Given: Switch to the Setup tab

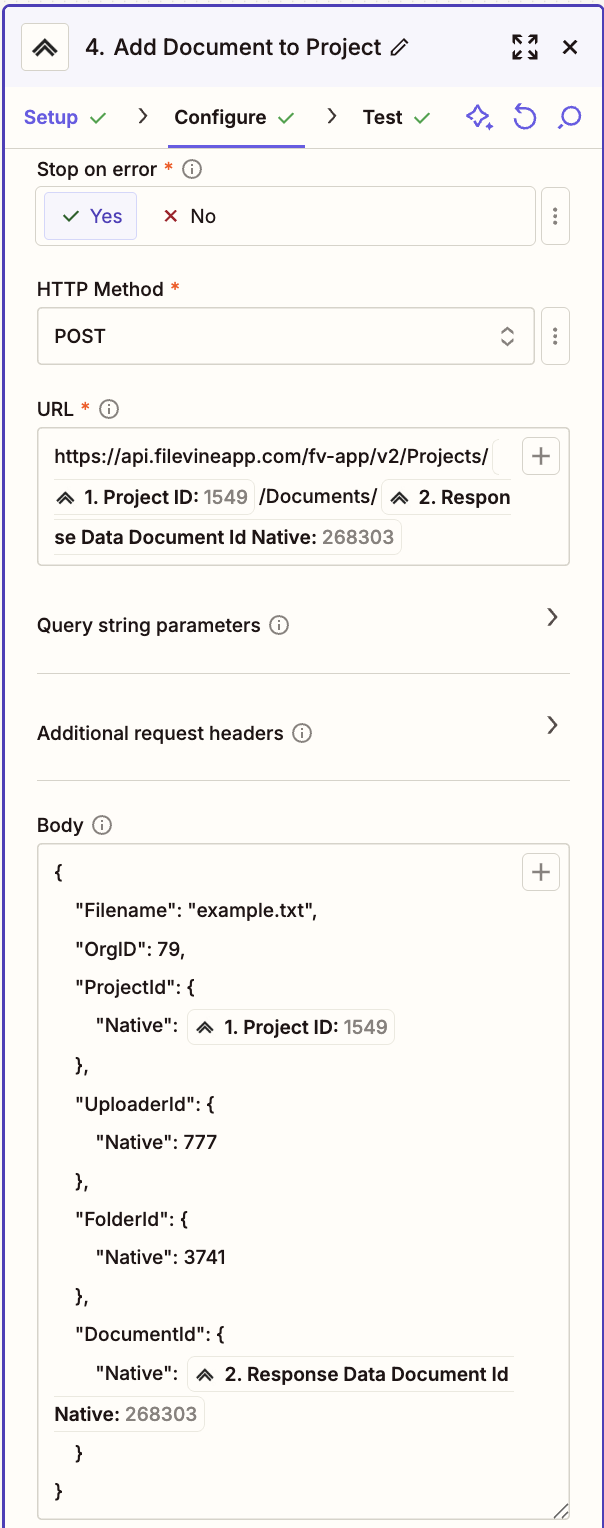Looking at the screenshot, I should pos(51,117).
